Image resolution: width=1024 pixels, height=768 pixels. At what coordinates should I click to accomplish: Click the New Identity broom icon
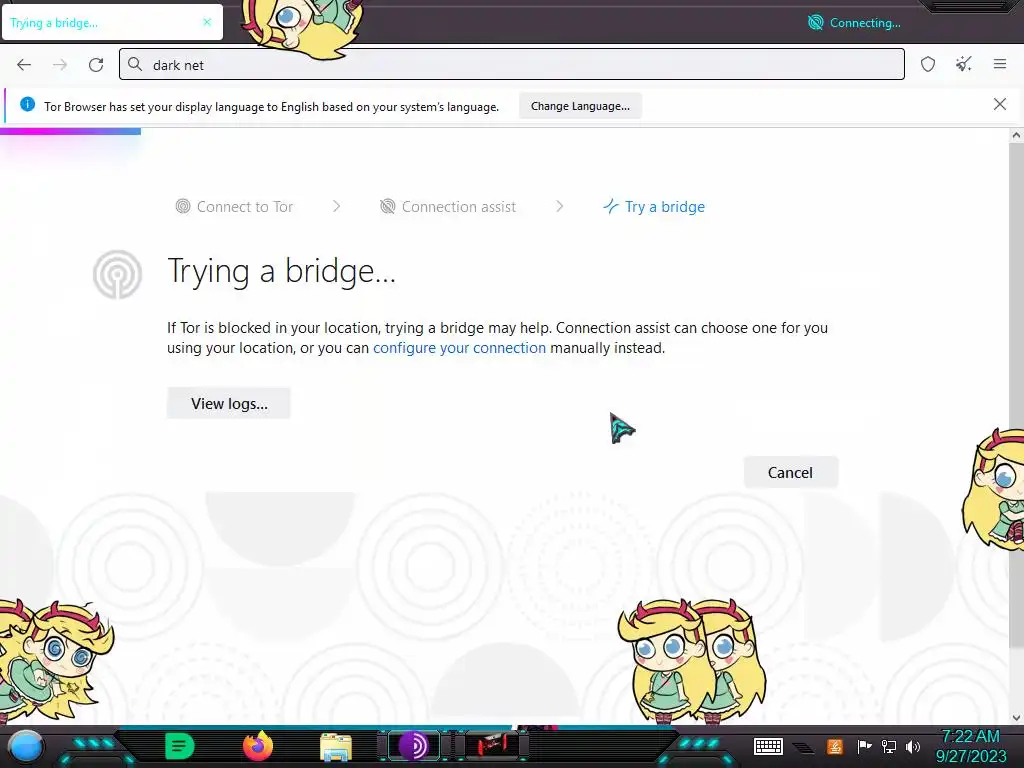coord(964,64)
